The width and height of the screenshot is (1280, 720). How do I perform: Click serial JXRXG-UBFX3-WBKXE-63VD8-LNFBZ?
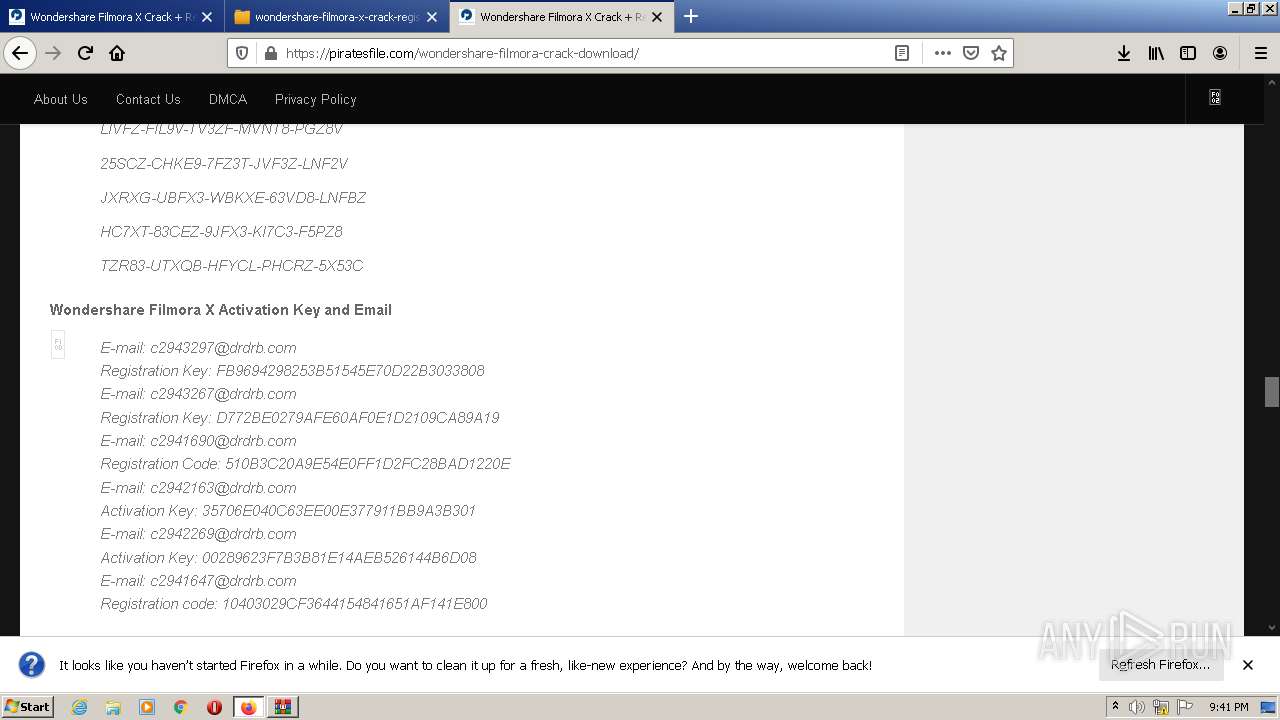[x=233, y=198]
